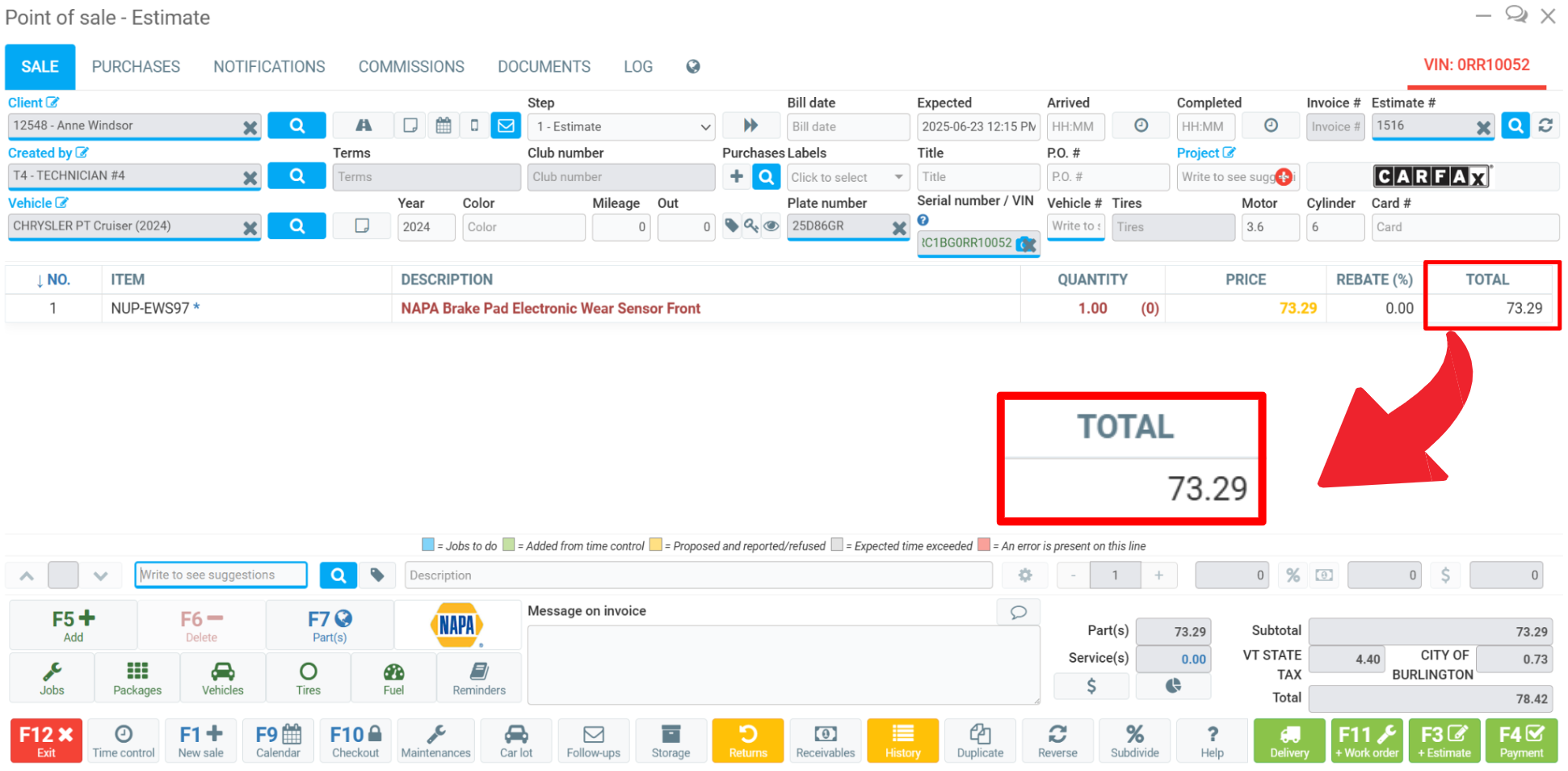Click the percent rebate toggle
The height and width of the screenshot is (771, 1568).
(1293, 575)
